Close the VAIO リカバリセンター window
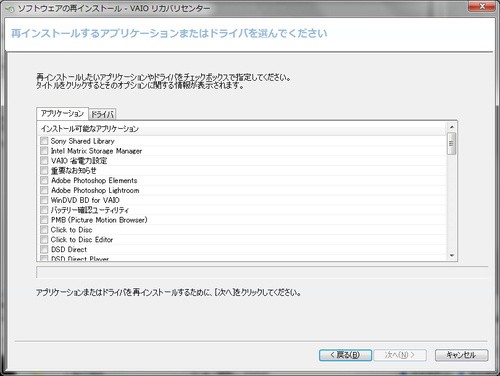The width and height of the screenshot is (500, 376). 482,7
